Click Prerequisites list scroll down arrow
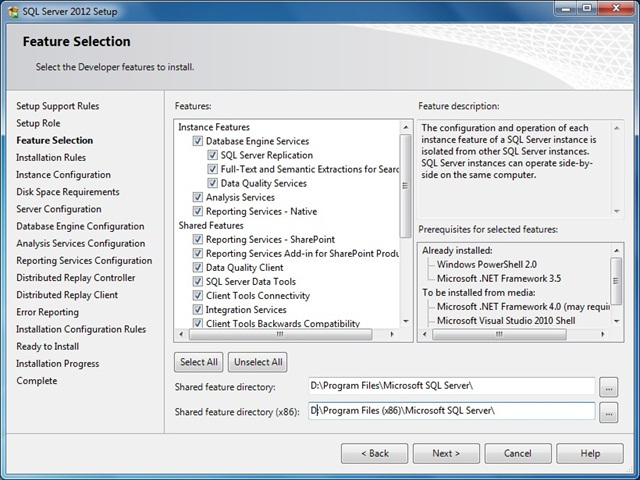The width and height of the screenshot is (640, 480). [x=617, y=321]
